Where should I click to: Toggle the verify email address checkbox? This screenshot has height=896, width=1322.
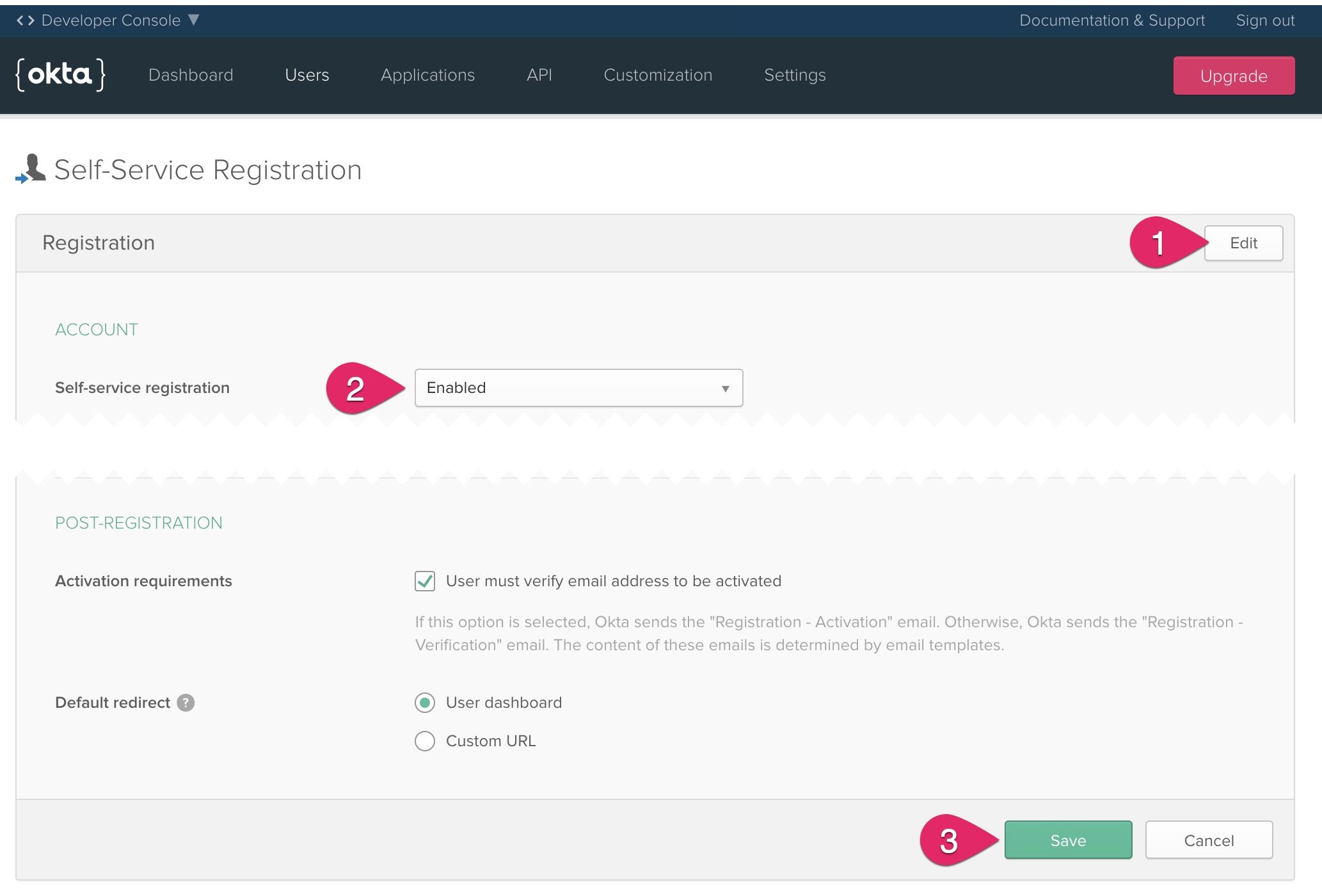click(425, 581)
